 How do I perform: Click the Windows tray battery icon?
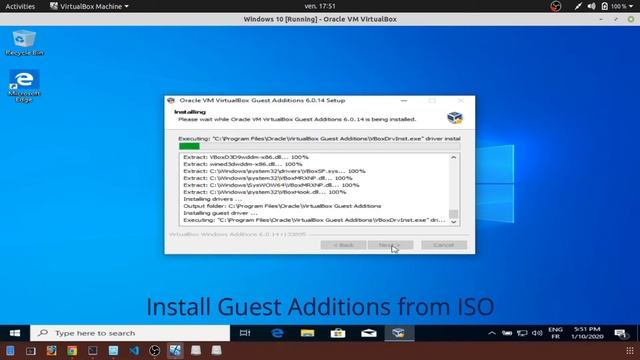point(507,333)
